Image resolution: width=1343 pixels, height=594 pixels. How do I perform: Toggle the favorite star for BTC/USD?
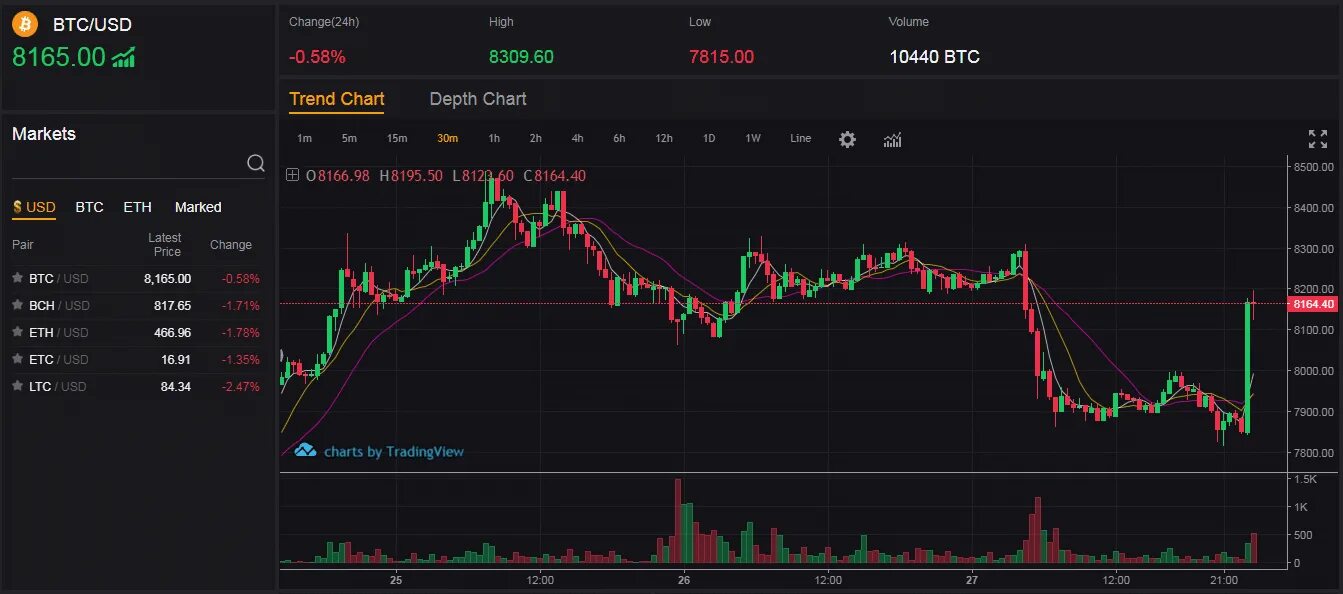pos(17,278)
